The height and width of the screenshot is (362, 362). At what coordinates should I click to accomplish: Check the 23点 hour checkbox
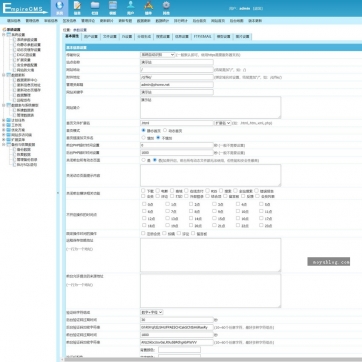(261, 225)
